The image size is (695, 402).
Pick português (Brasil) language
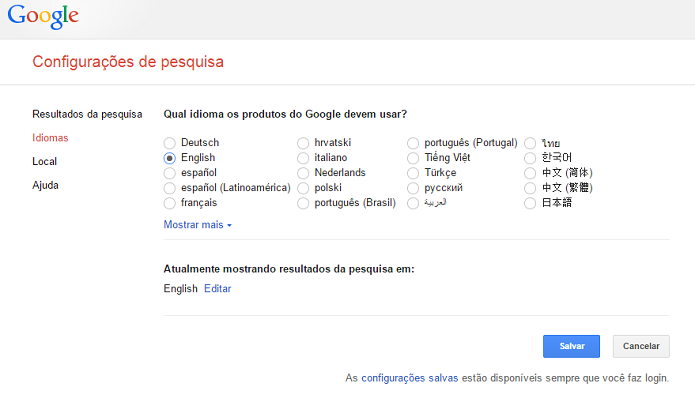tap(303, 203)
